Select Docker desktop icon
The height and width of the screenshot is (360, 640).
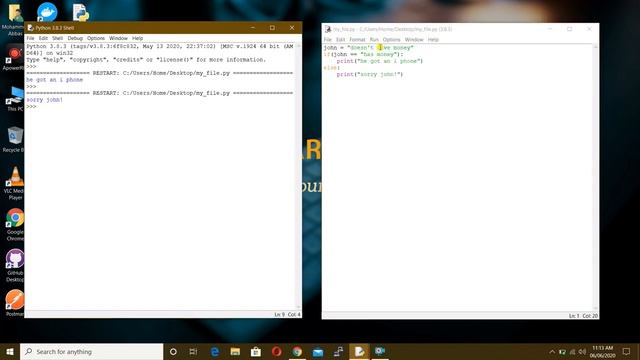pos(47,12)
